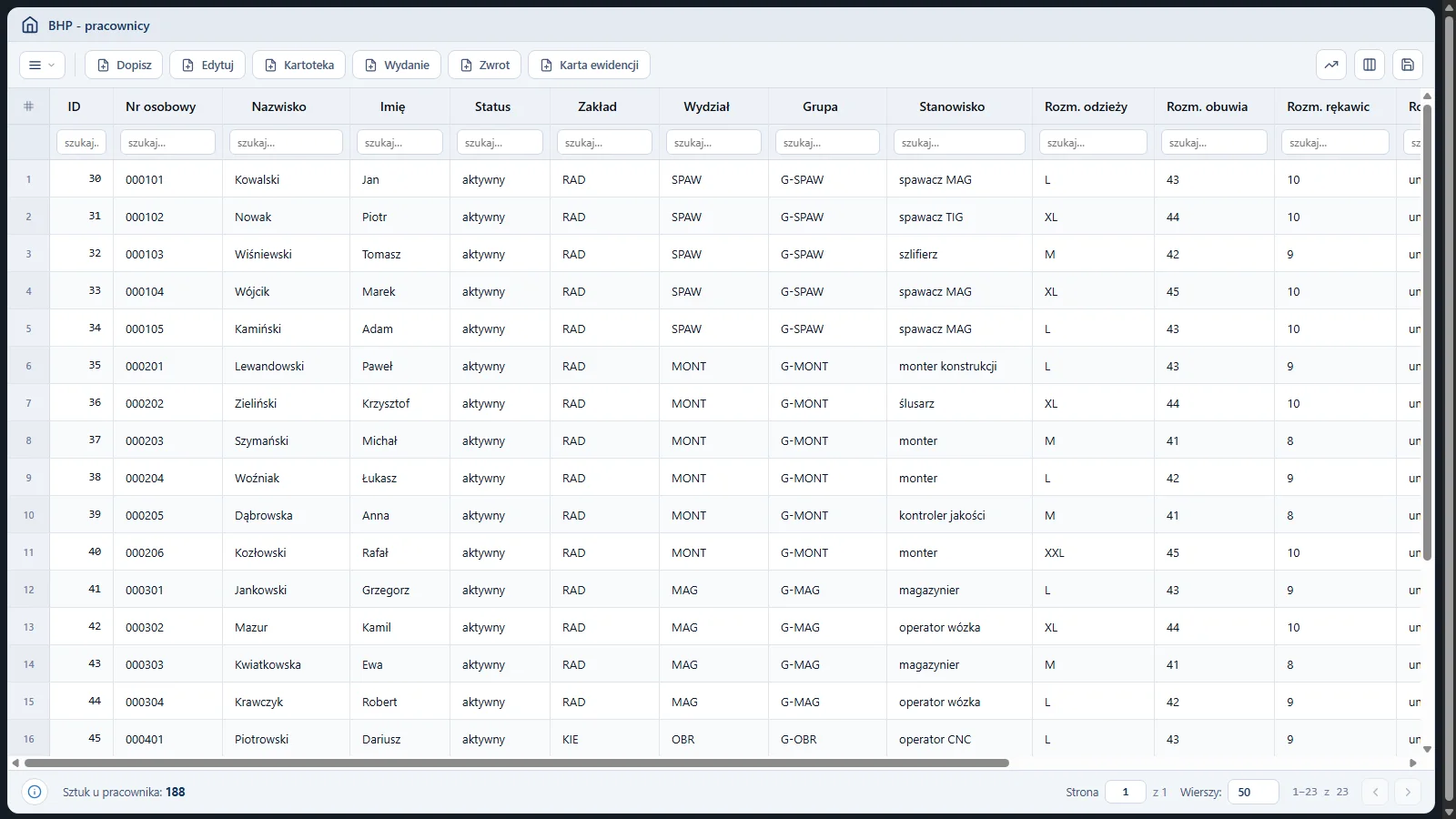This screenshot has width=1456, height=819.
Task: Open the hamburger menu dropdown
Action: (x=42, y=65)
